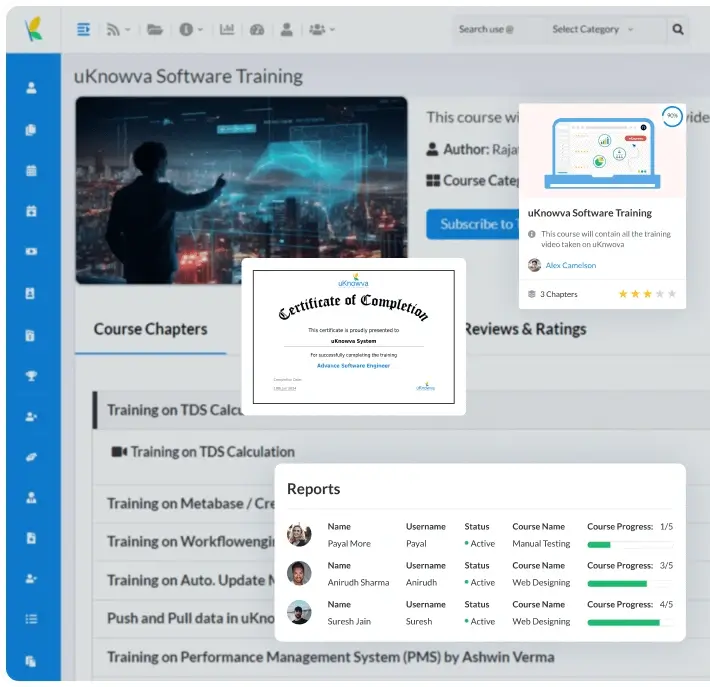Click the name Payal More
Image resolution: width=710 pixels, height=687 pixels.
point(349,543)
